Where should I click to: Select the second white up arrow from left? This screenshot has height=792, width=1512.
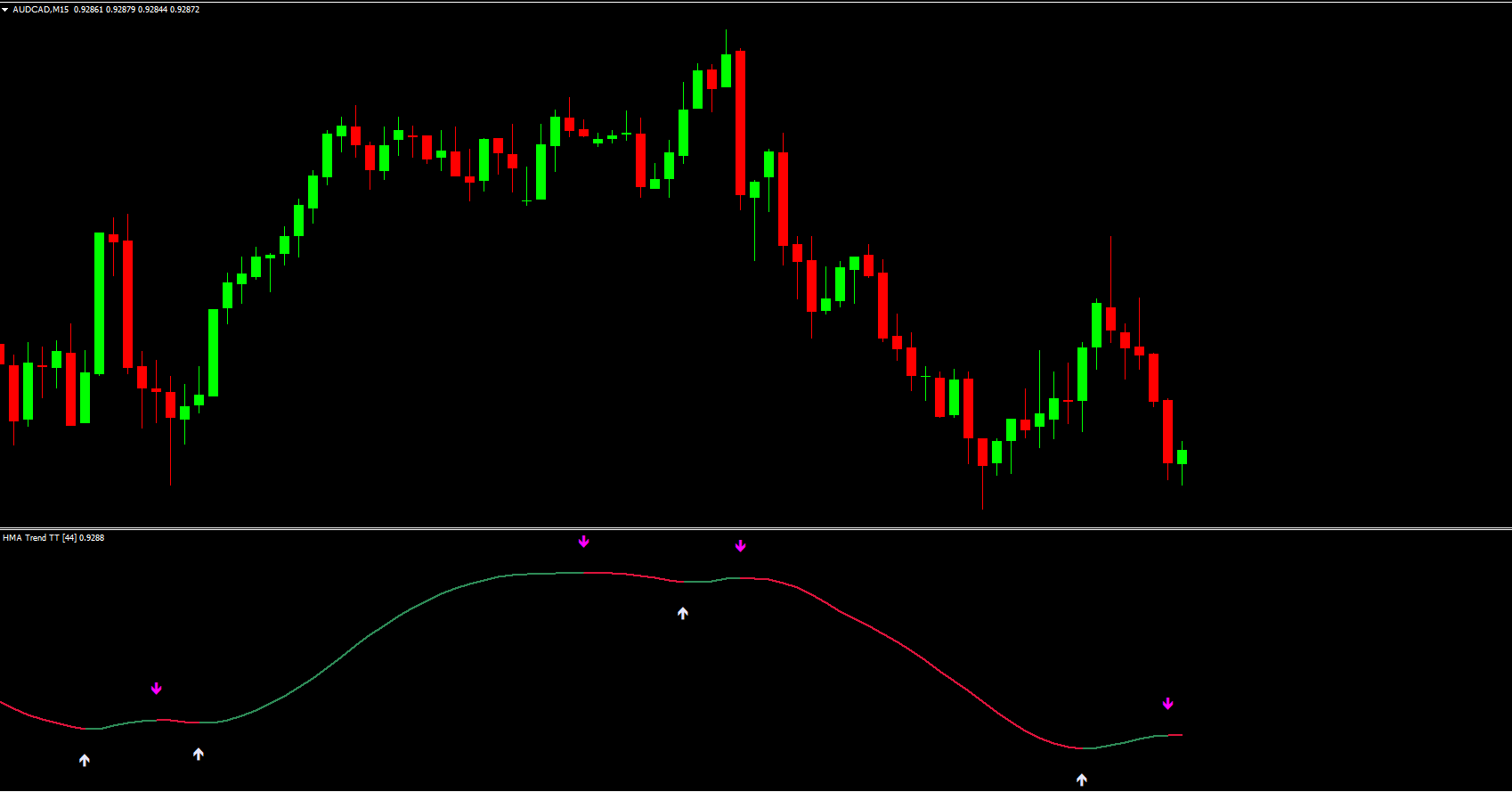pyautogui.click(x=199, y=755)
